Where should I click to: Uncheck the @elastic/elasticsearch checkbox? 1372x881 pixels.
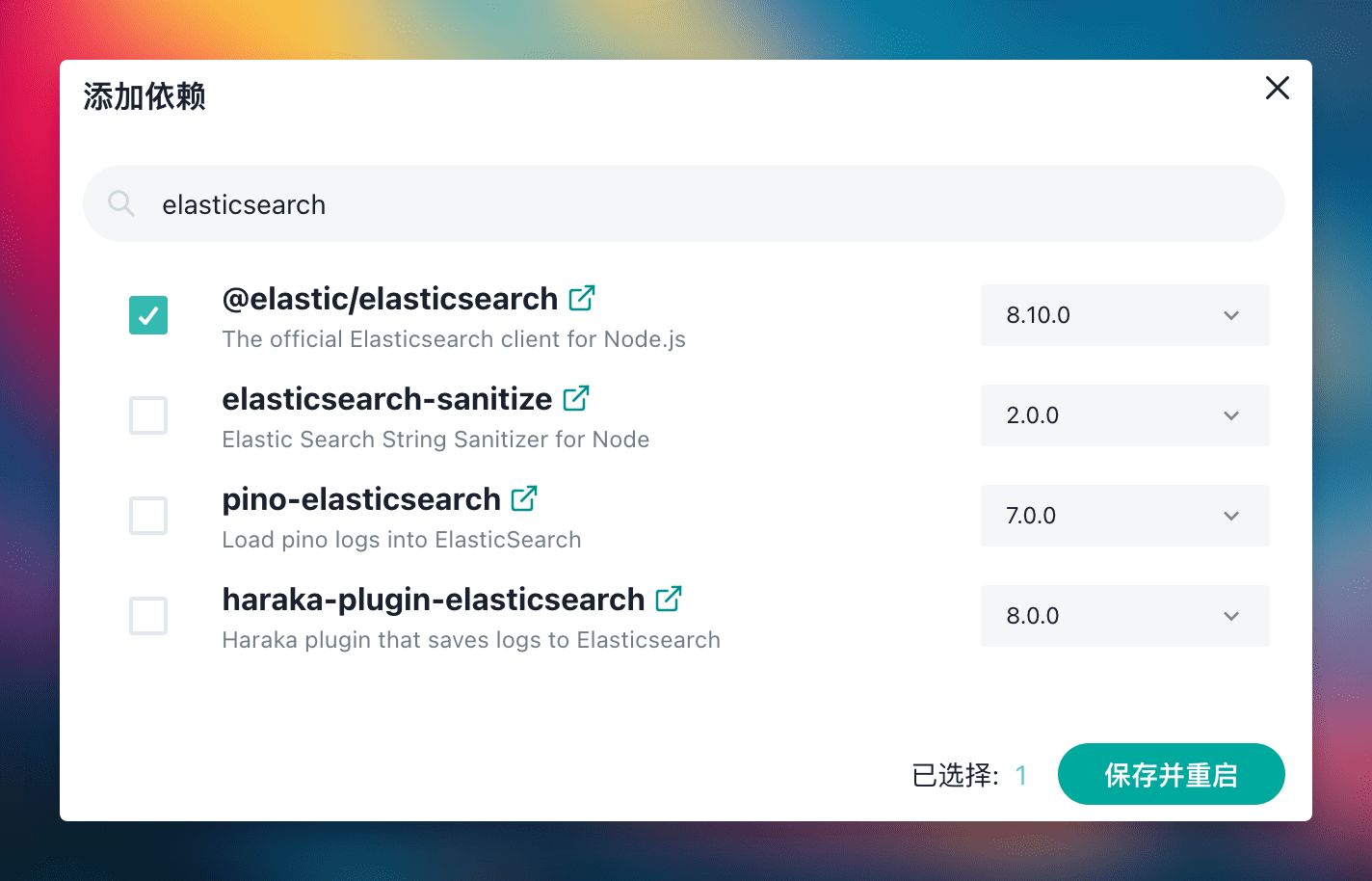tap(148, 315)
